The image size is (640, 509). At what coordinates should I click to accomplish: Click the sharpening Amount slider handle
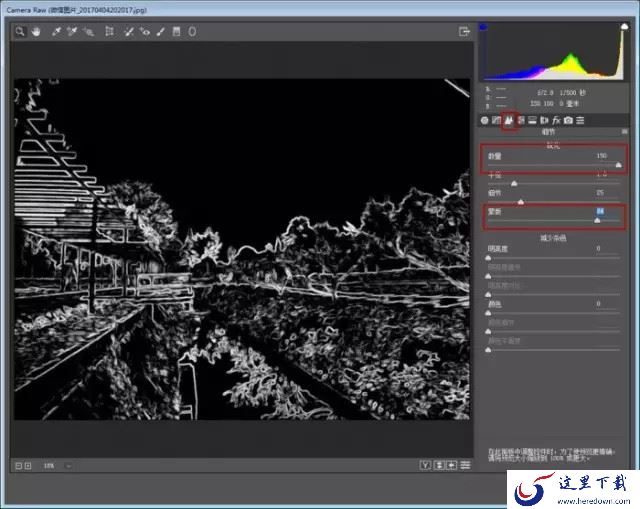[x=618, y=165]
